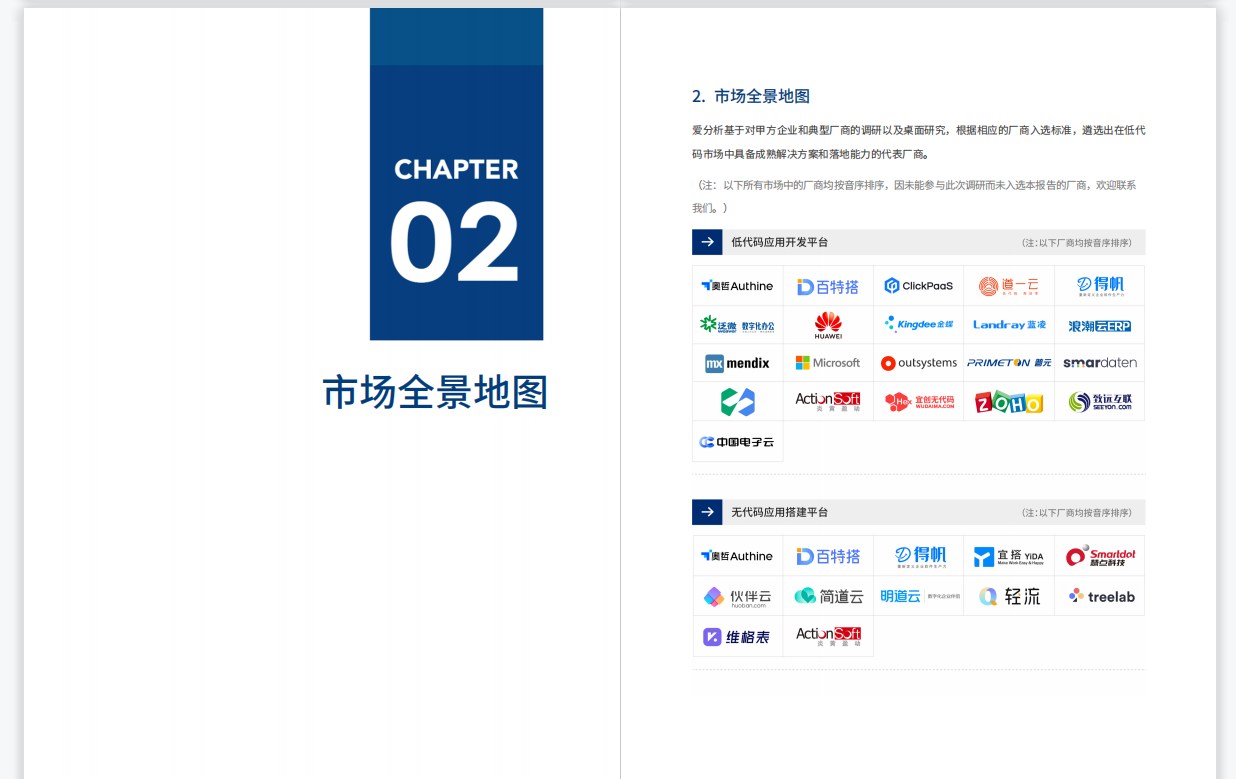Click the HUAWEI logo
This screenshot has height=779, width=1236.
pos(828,325)
